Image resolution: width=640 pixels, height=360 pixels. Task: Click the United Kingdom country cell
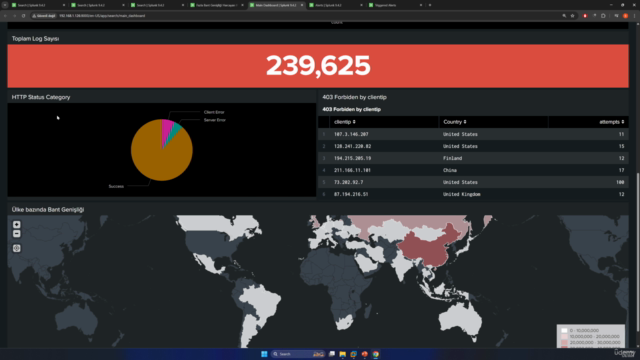462,194
